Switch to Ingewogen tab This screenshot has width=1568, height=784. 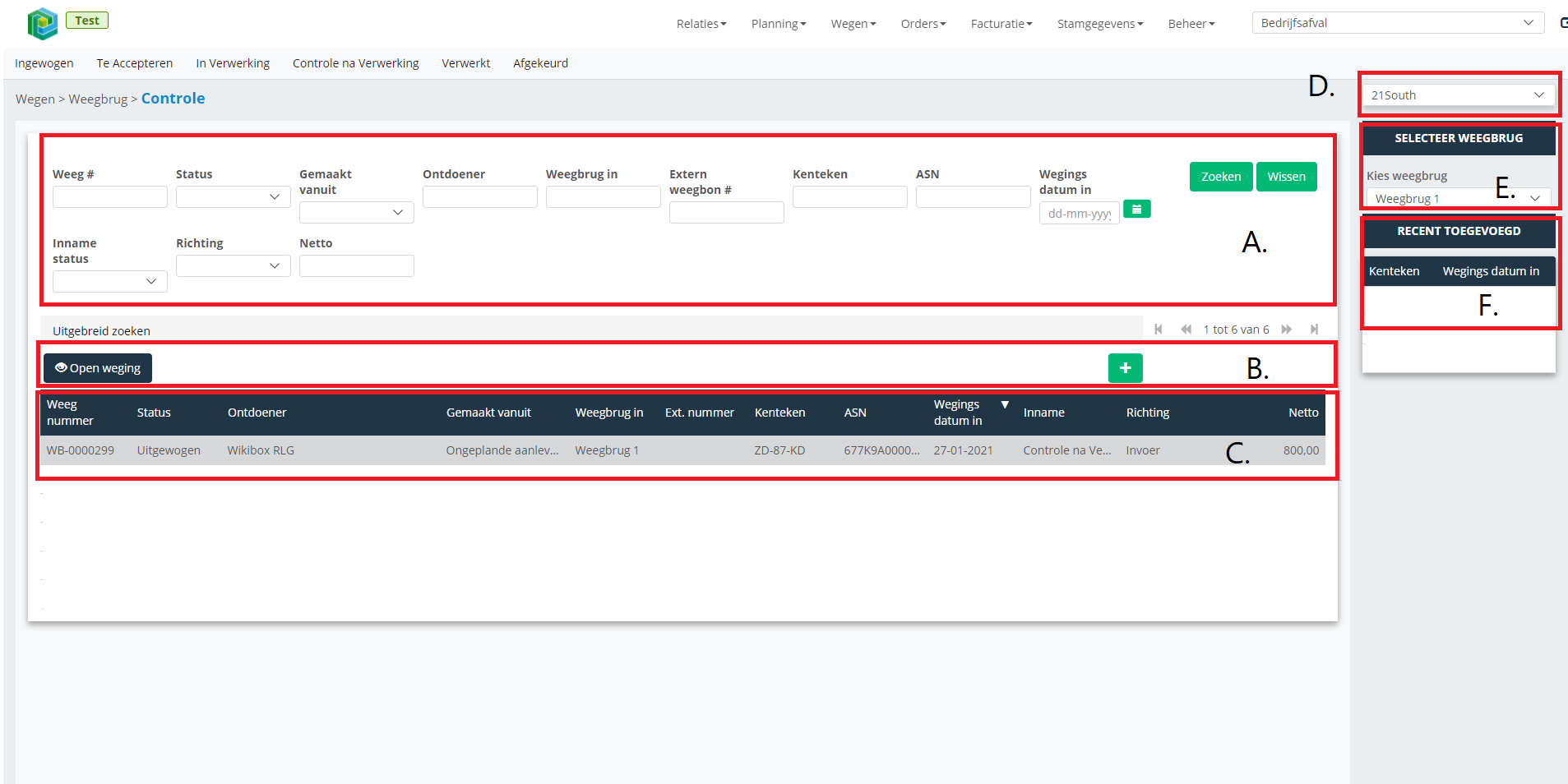tap(44, 63)
